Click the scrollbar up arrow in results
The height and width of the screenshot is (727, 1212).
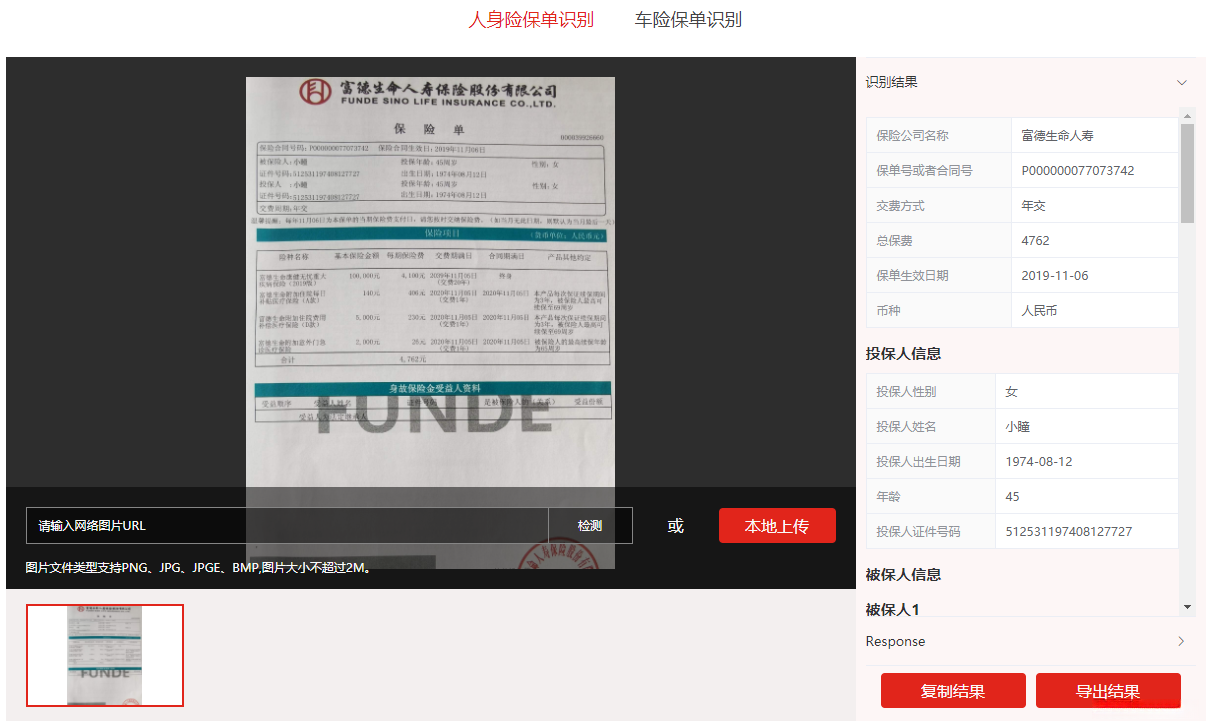(1187, 114)
